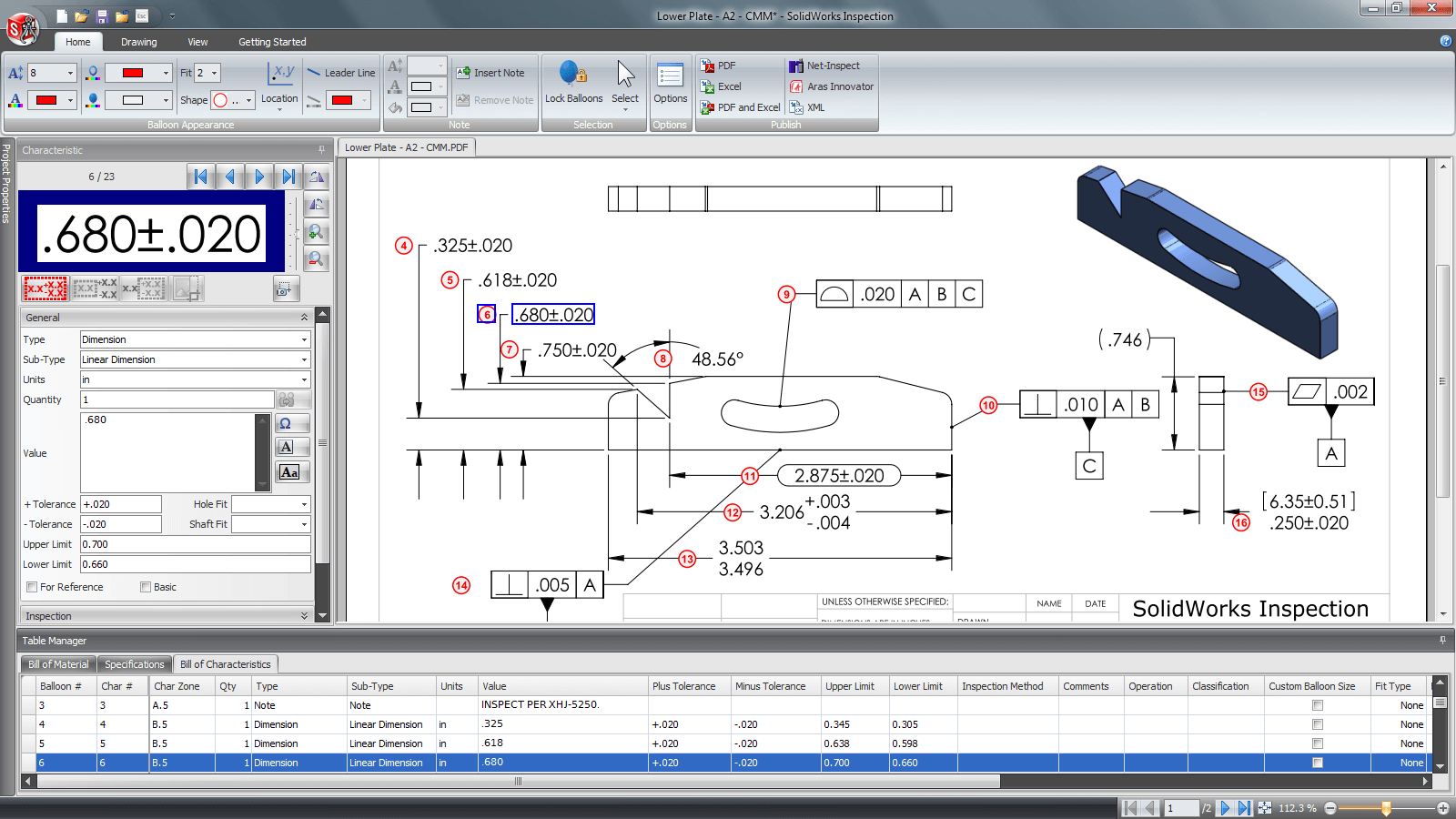Click the Open folder icon in quick access toolbar
The height and width of the screenshot is (819, 1456).
click(x=81, y=16)
